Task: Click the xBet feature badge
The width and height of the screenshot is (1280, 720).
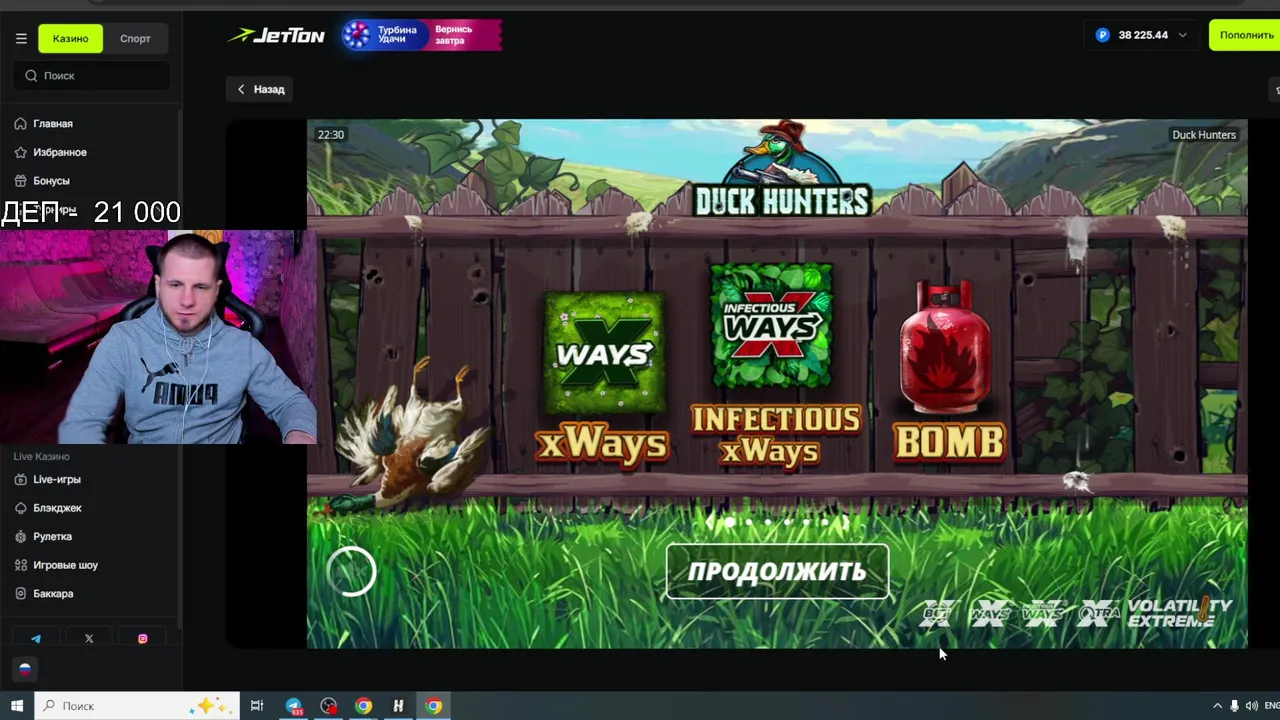Action: click(939, 613)
